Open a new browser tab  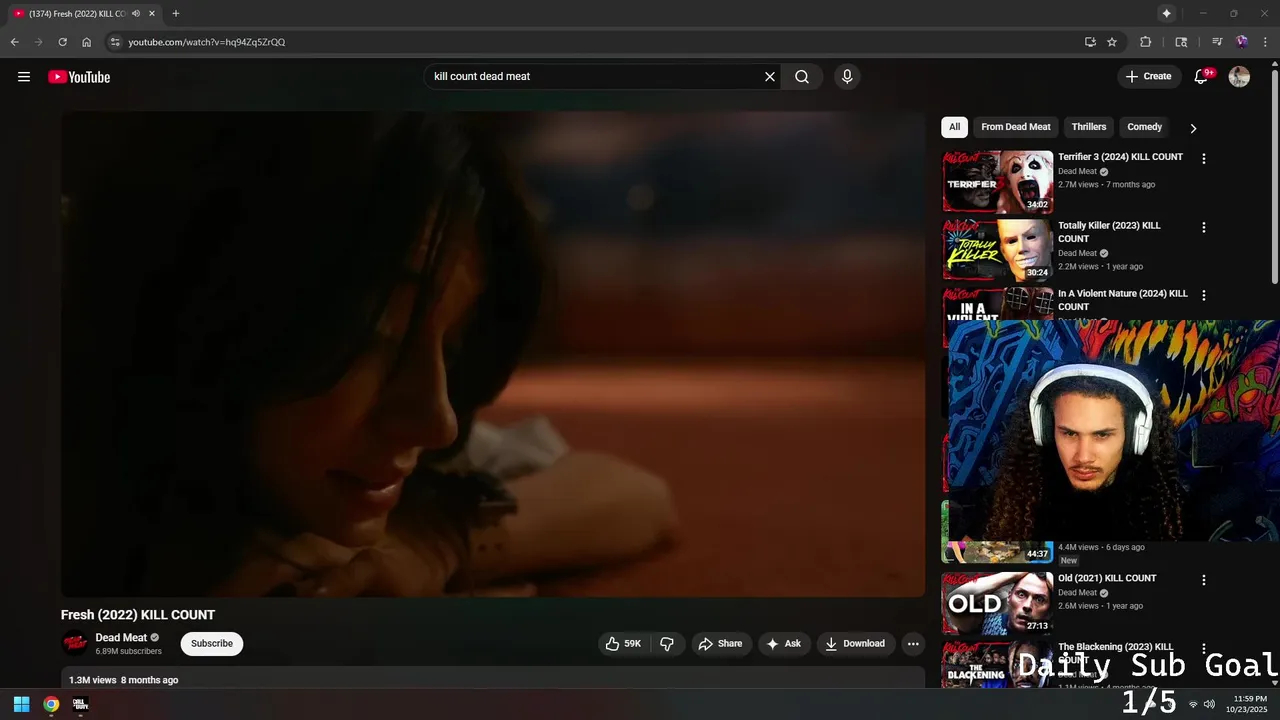click(176, 14)
